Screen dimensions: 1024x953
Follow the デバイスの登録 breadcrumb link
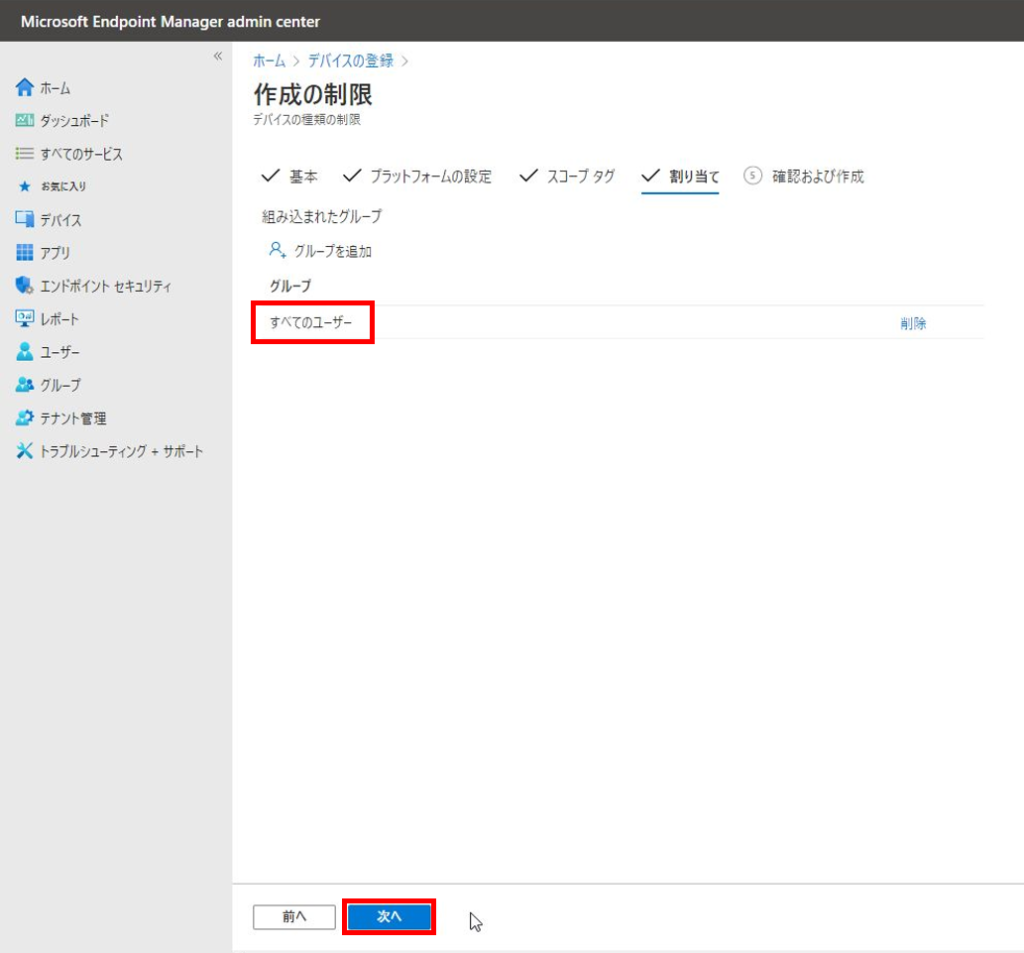coord(351,61)
